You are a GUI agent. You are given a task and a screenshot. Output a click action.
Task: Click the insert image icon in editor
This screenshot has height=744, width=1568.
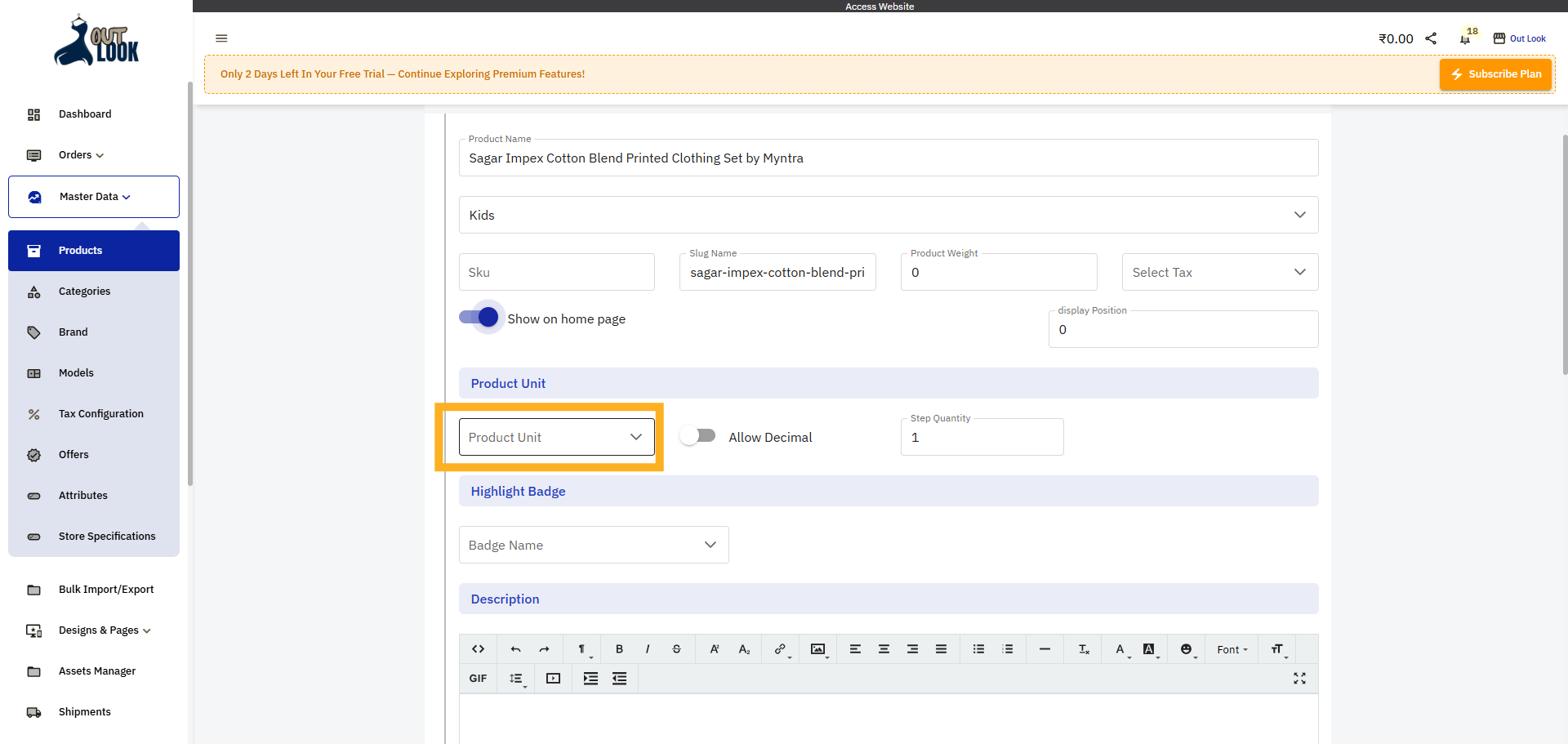pyautogui.click(x=817, y=649)
